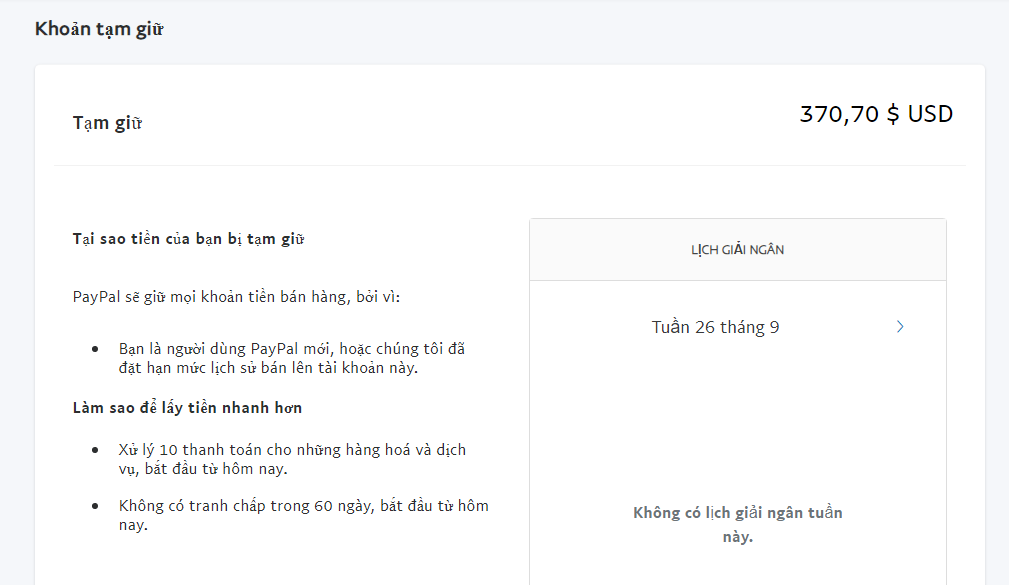The image size is (1009, 585).
Task: Click the '370,70 $ USD' held amount
Action: coord(876,114)
